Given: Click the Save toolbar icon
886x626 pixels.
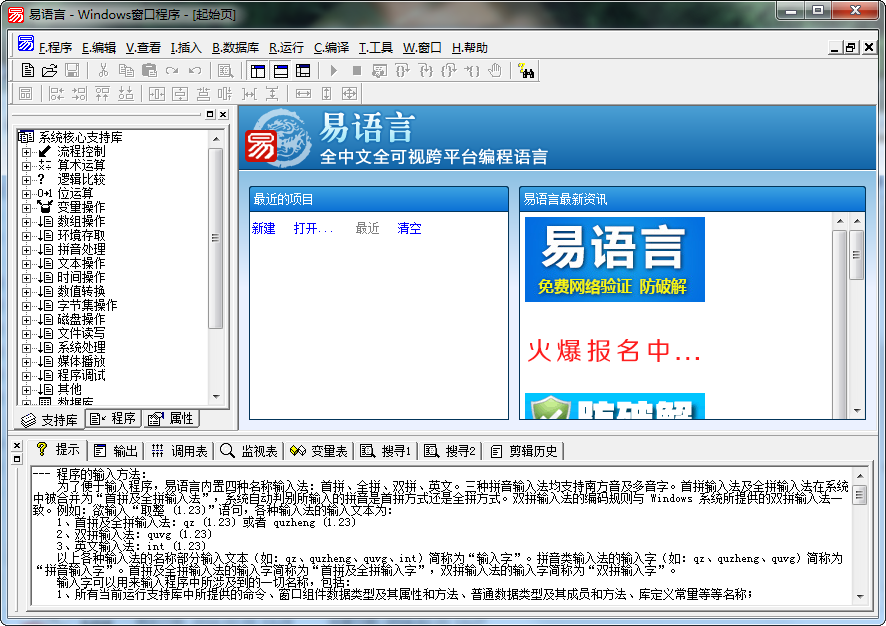Looking at the screenshot, I should 71,70.
